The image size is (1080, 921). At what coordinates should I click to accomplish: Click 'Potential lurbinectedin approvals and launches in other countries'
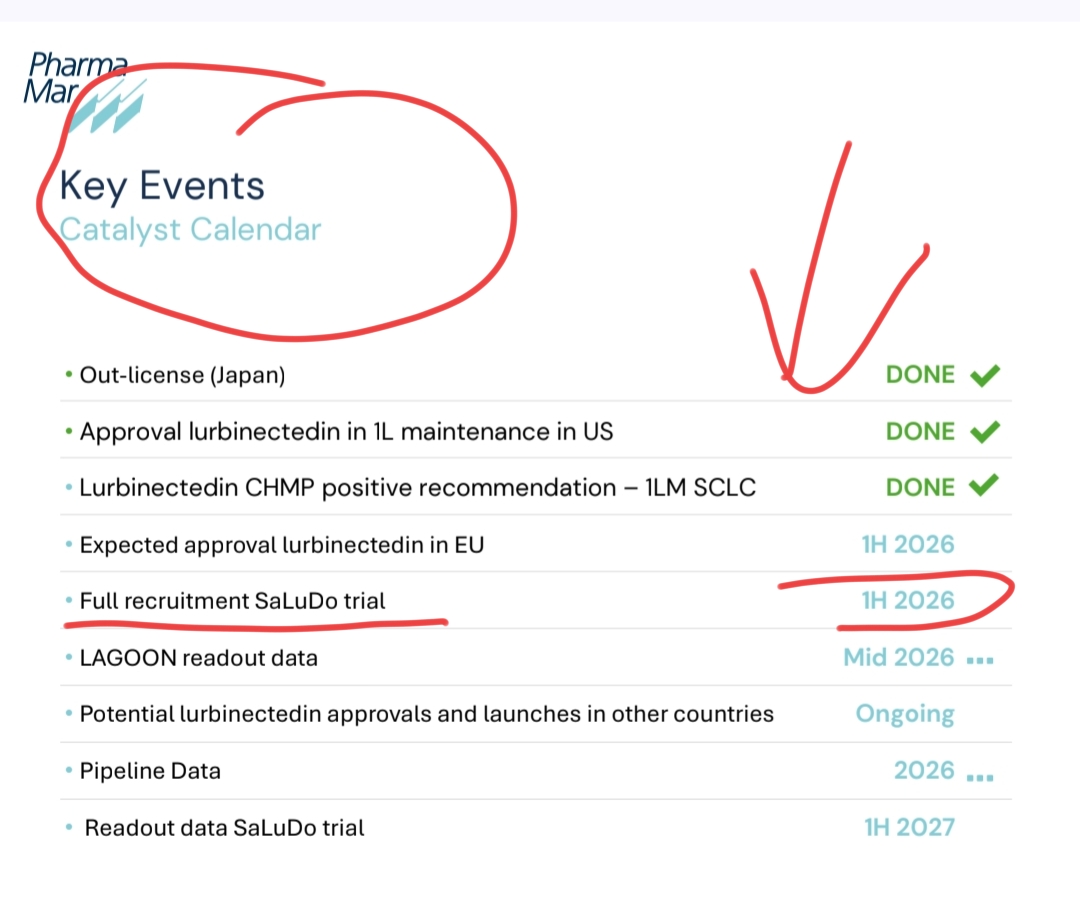coord(427,714)
